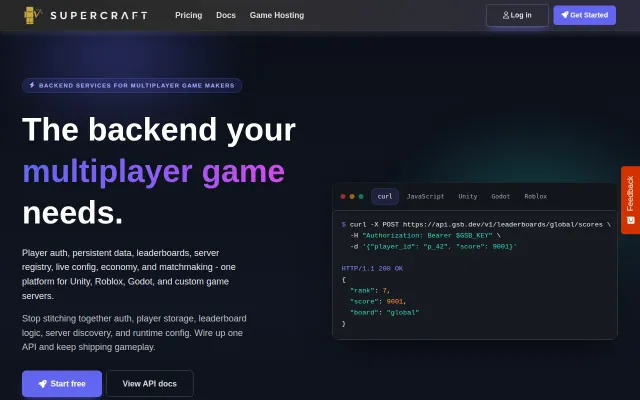Click the green window dot
Screen dimensions: 640x400
[361, 196]
